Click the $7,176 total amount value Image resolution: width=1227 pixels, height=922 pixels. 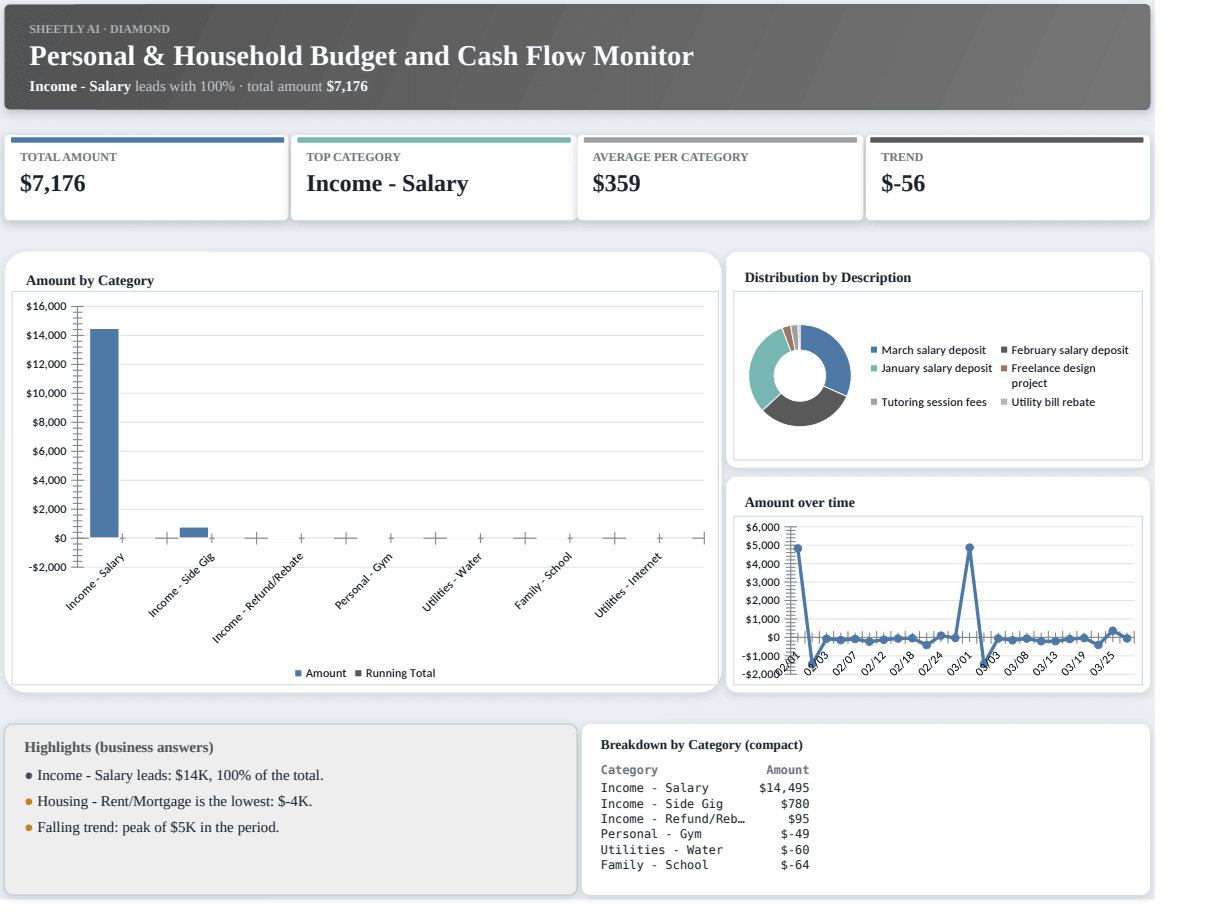pyautogui.click(x=53, y=184)
